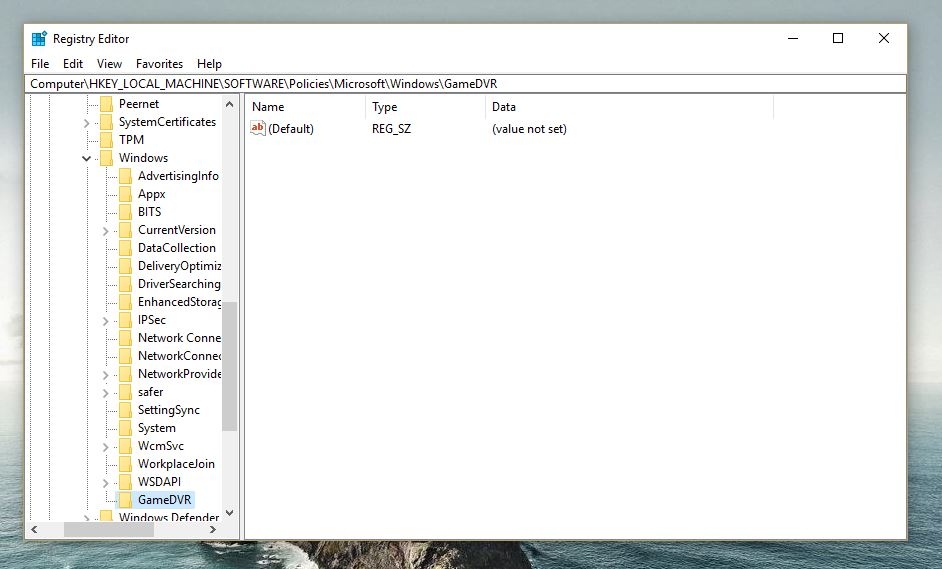The height and width of the screenshot is (569, 942).
Task: Select the DriverSearching folder icon
Action: tap(126, 284)
